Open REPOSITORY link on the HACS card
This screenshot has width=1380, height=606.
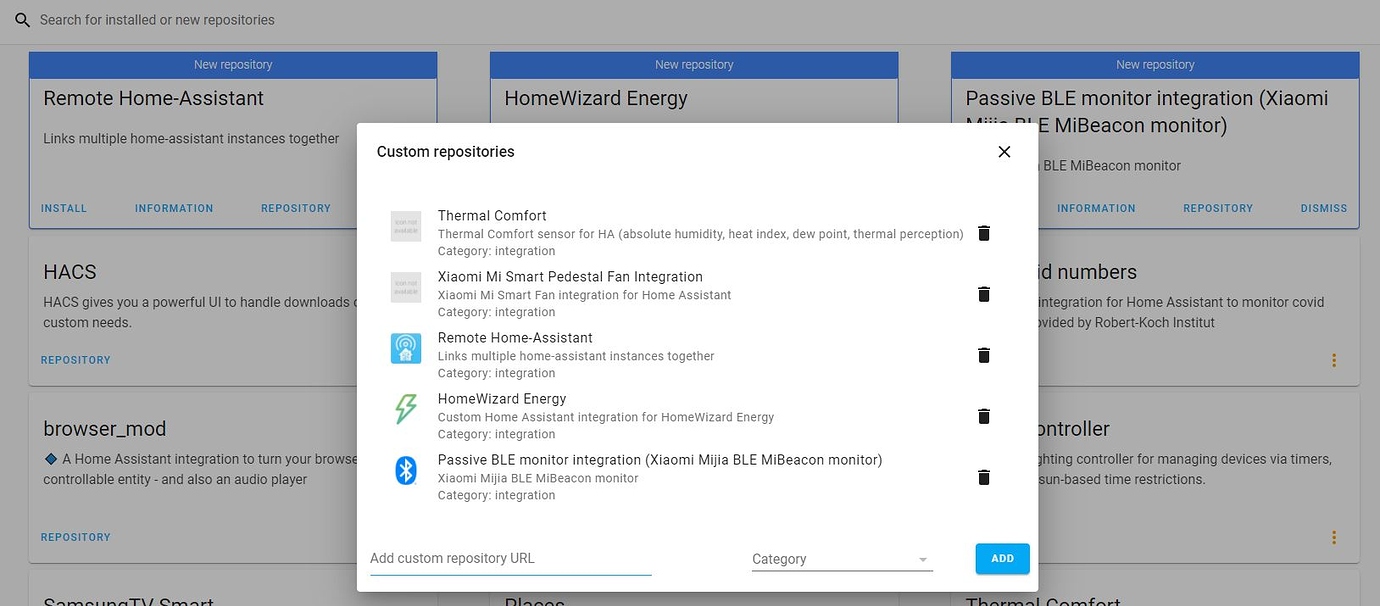[76, 360]
